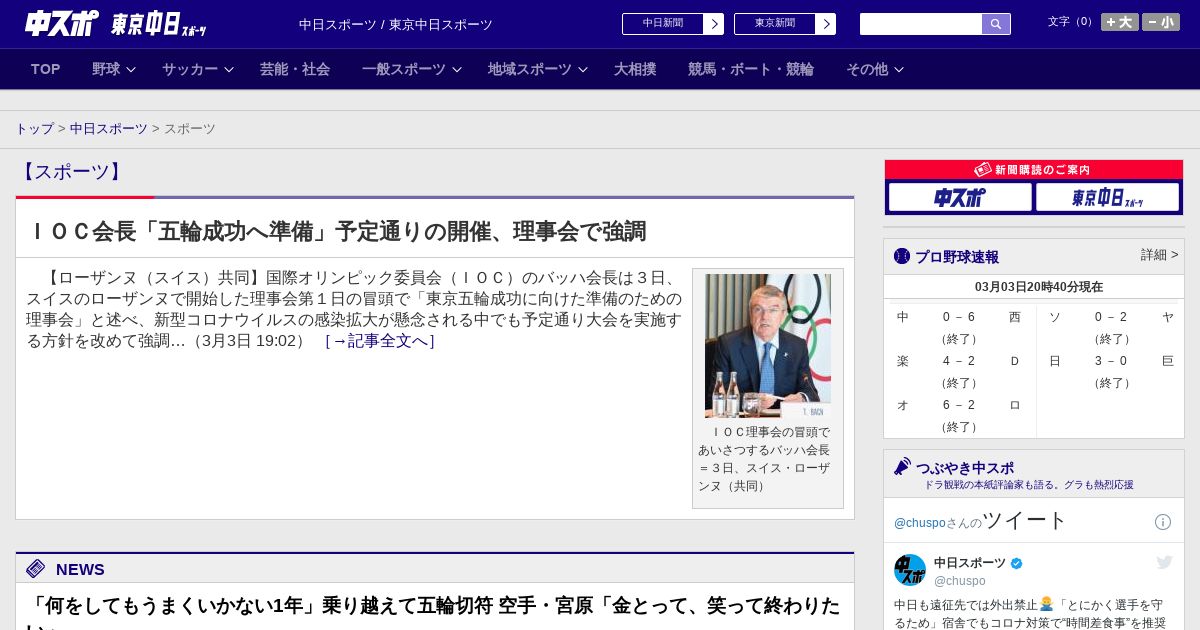The width and height of the screenshot is (1200, 630).
Task: Click the 【スポーツ】 section heading
Action: click(x=72, y=172)
